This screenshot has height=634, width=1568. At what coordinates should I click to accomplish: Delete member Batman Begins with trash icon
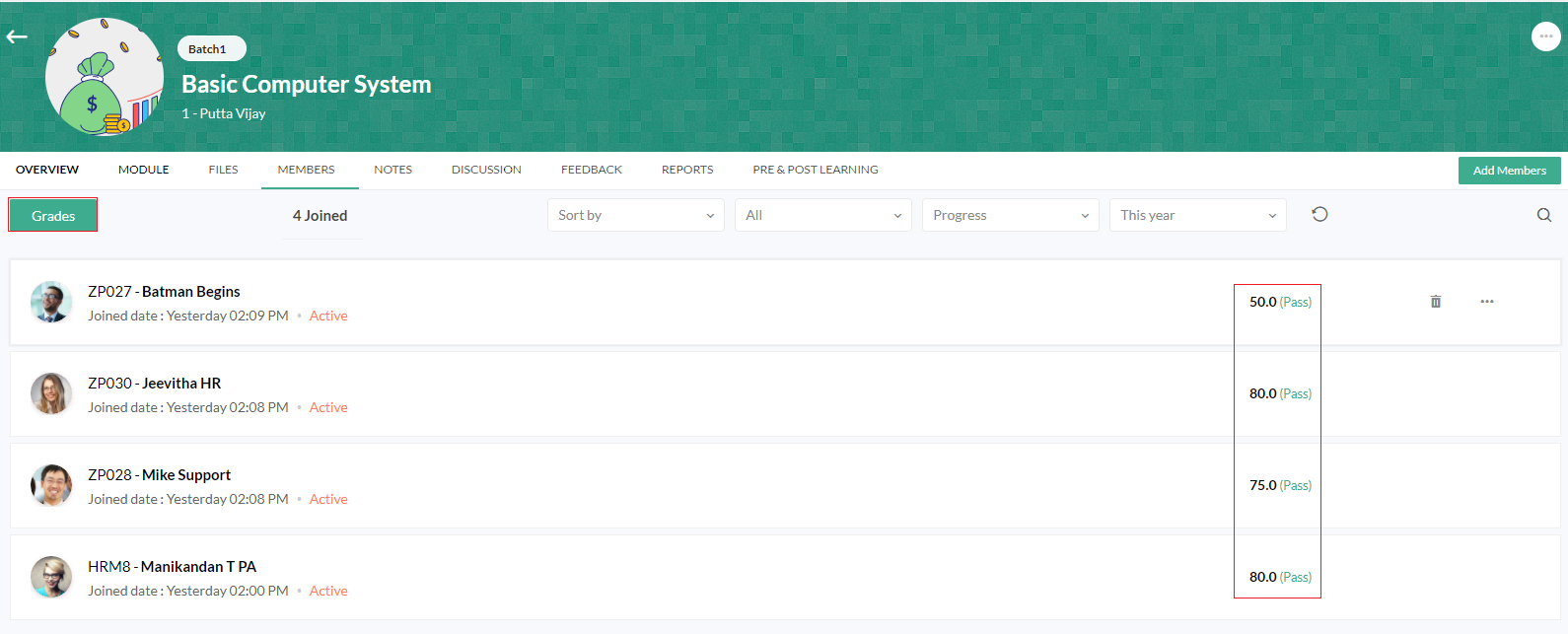(1436, 302)
